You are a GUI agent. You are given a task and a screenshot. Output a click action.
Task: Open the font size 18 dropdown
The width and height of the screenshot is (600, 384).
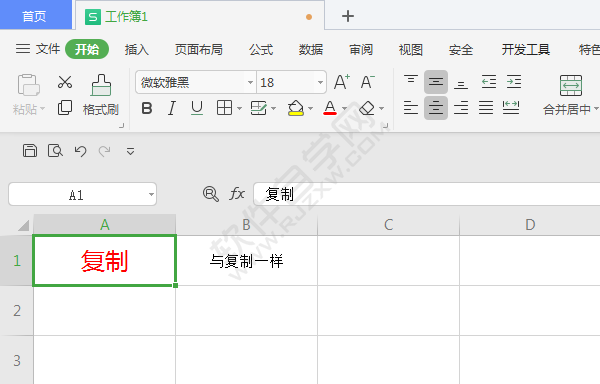pyautogui.click(x=320, y=82)
